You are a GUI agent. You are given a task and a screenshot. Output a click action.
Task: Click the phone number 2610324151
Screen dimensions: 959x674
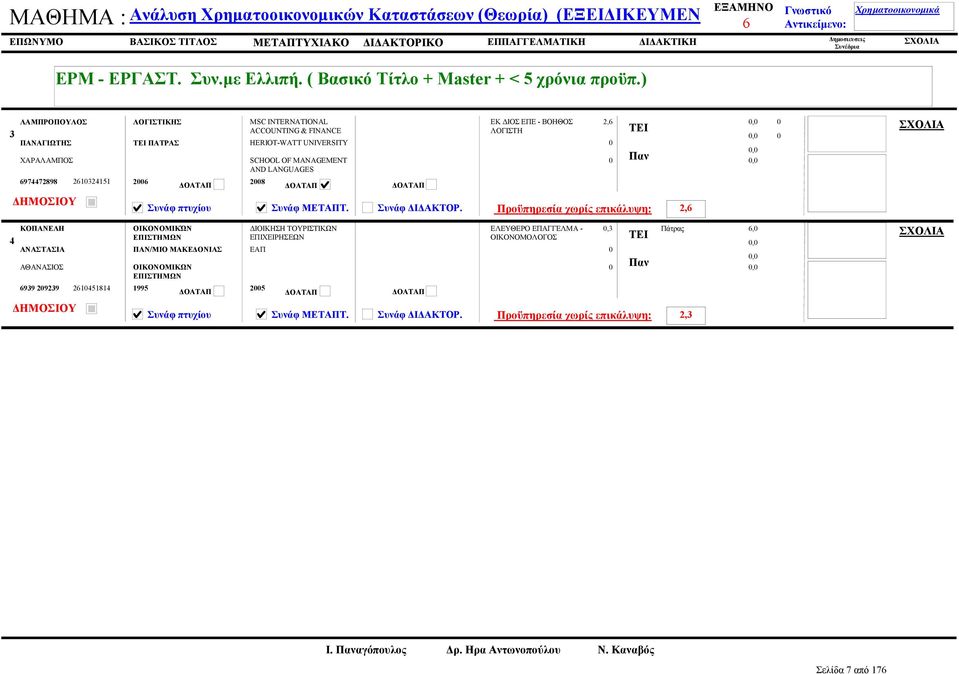click(92, 182)
